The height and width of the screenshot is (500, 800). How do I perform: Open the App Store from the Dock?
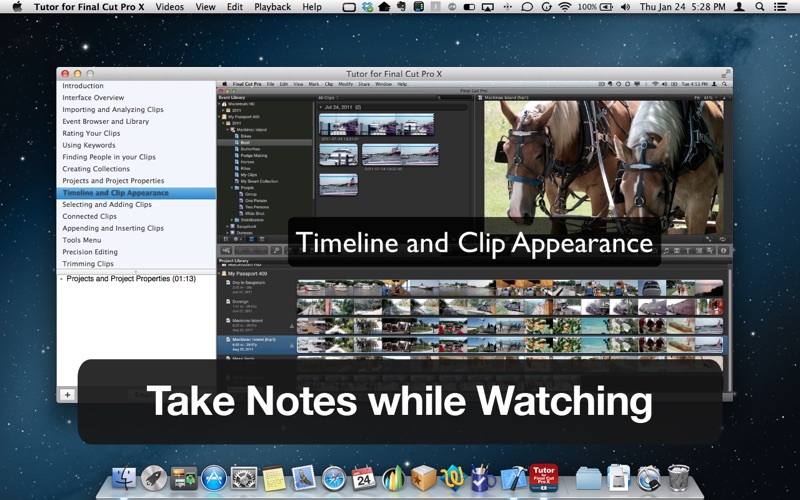214,479
